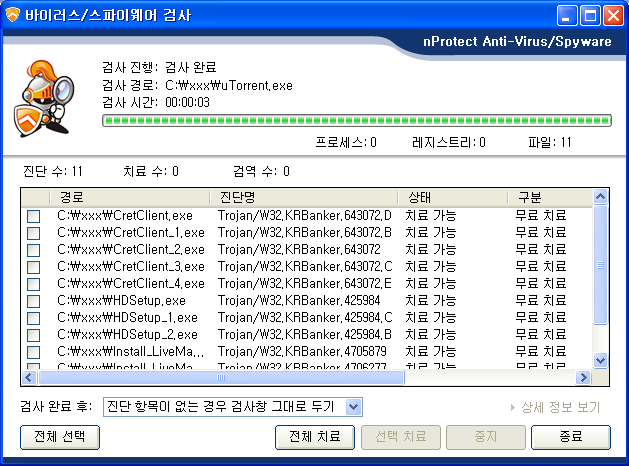This screenshot has height=466, width=629.
Task: Check the HDSetup.exe row checkbox
Action: click(x=34, y=301)
